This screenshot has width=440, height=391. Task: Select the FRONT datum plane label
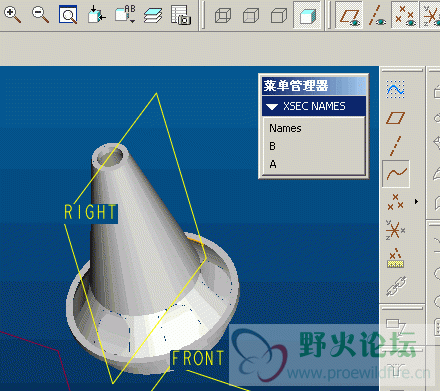(x=197, y=359)
